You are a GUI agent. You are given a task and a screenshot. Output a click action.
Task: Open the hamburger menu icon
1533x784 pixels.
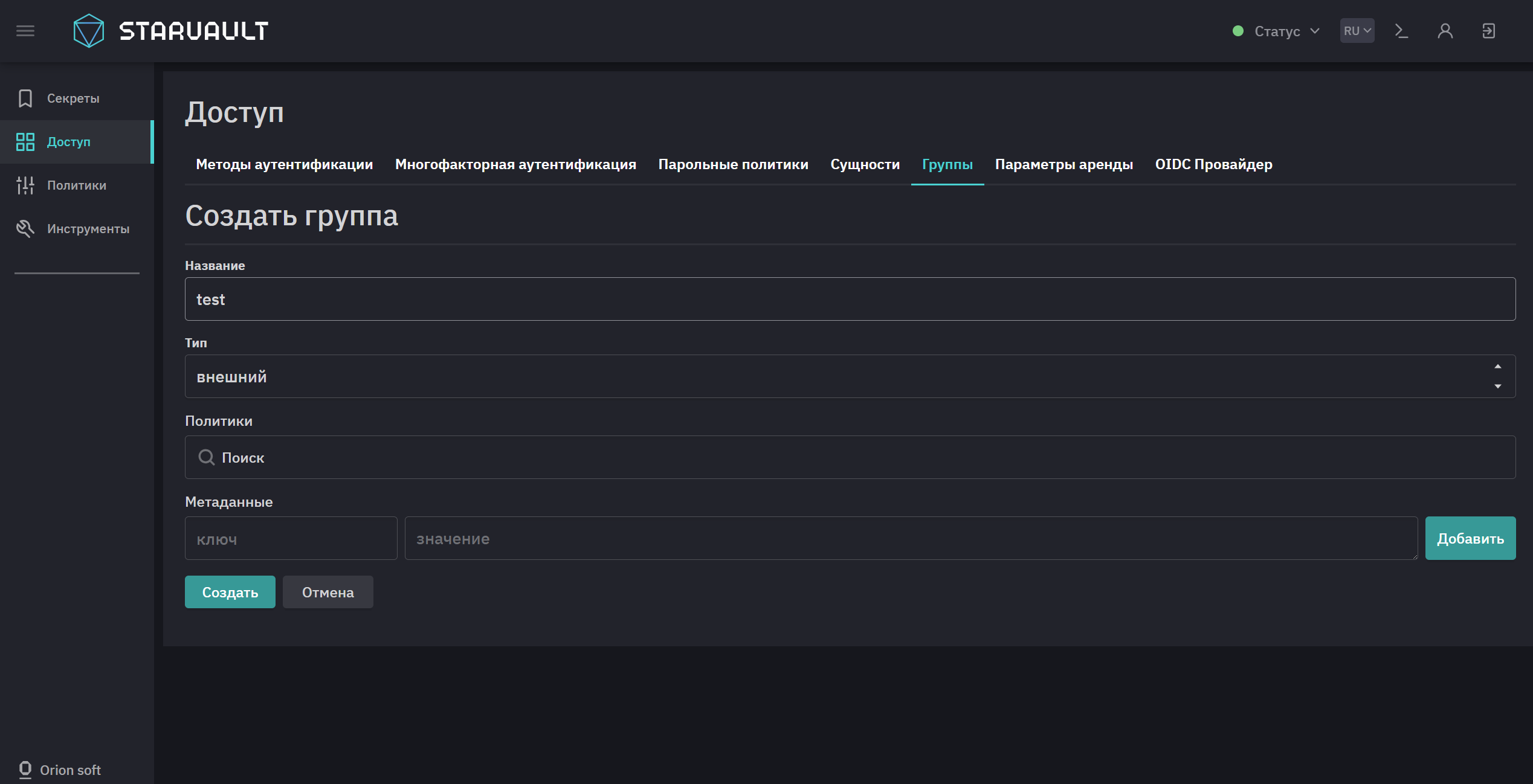(25, 31)
